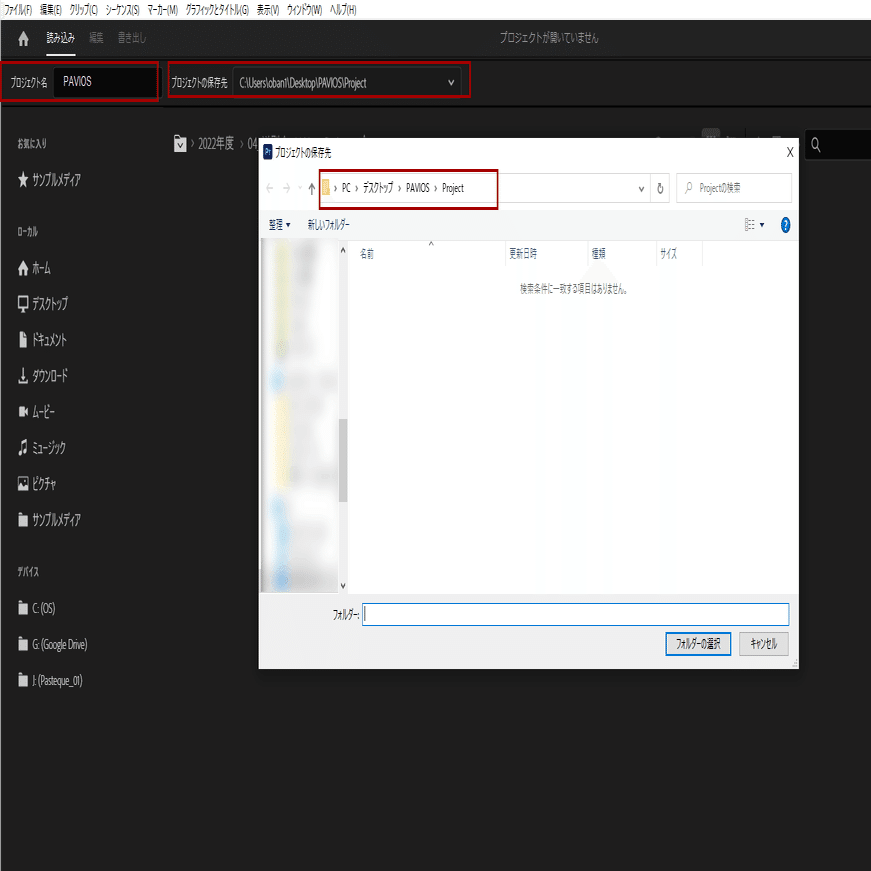Refresh the dialog folder view

pyautogui.click(x=660, y=189)
